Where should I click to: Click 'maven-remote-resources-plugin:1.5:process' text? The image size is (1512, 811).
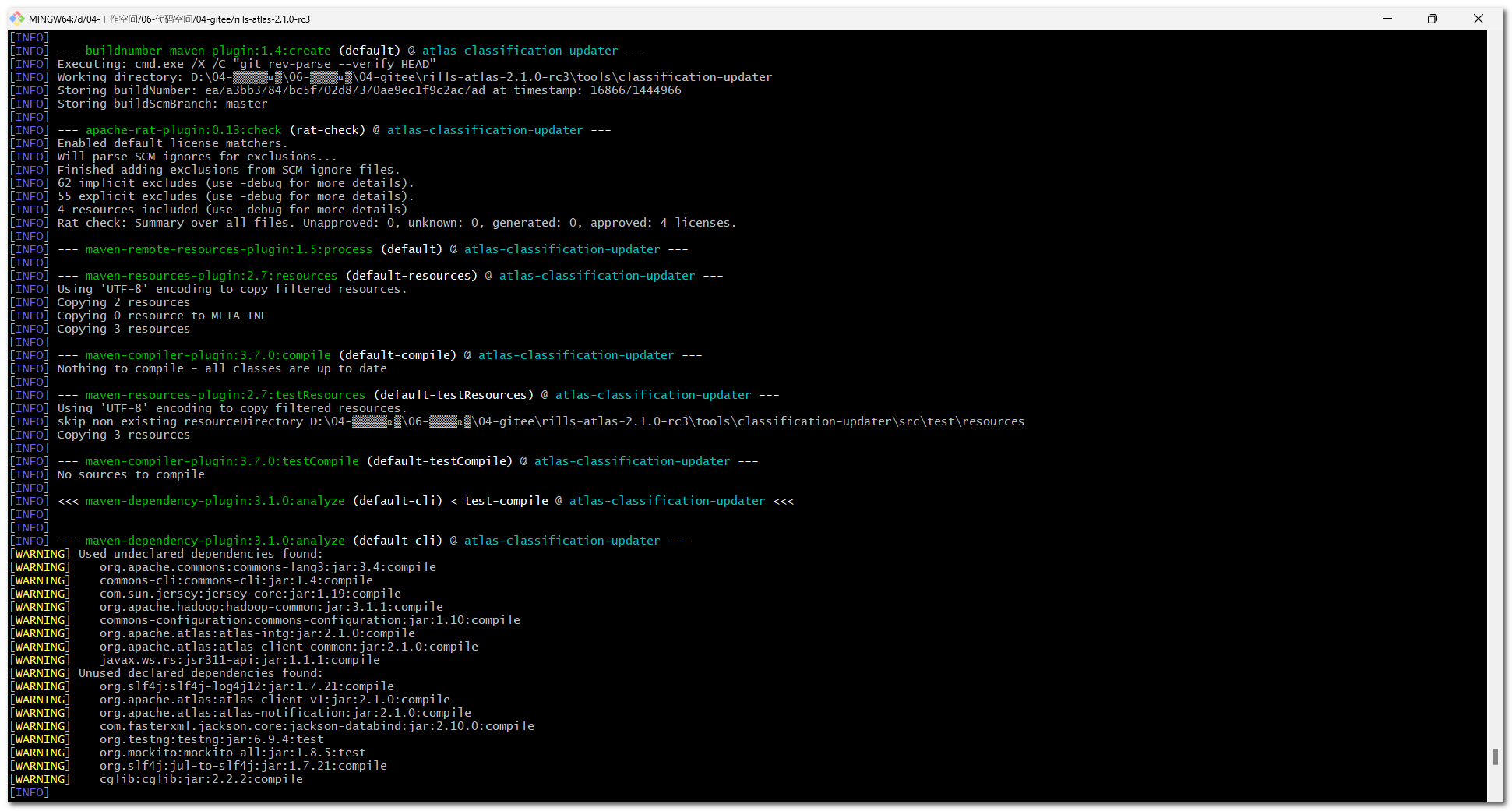[x=229, y=249]
